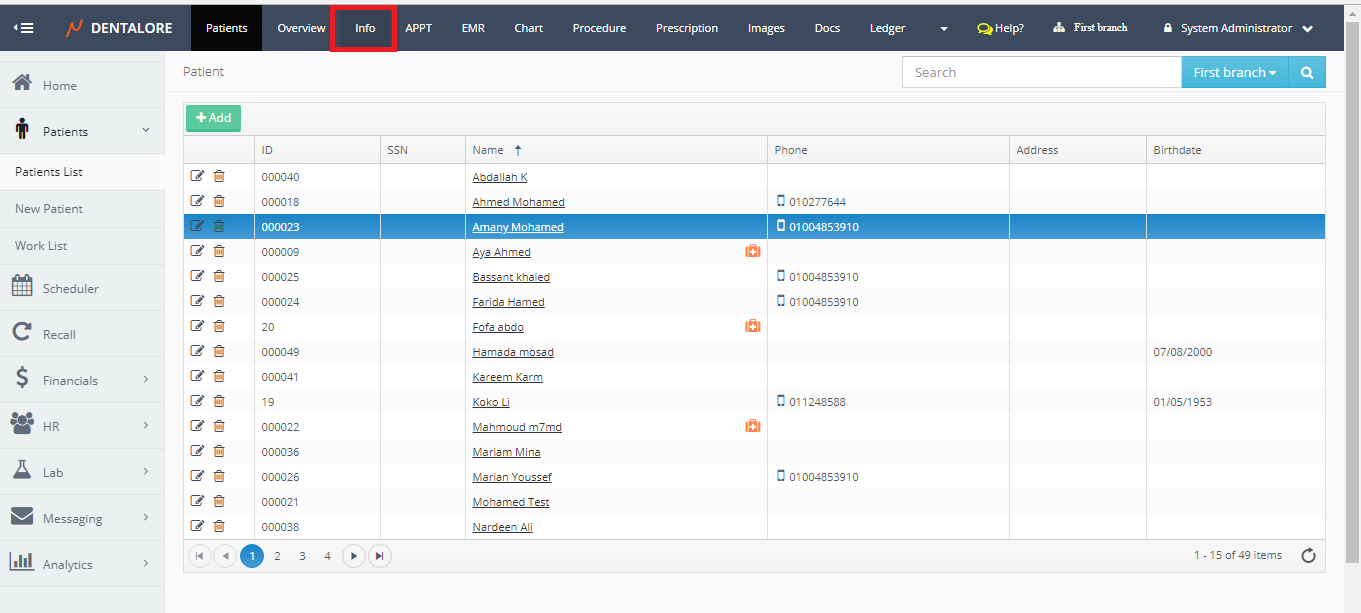Go to last page of patient list
The height and width of the screenshot is (613, 1361).
pos(379,556)
